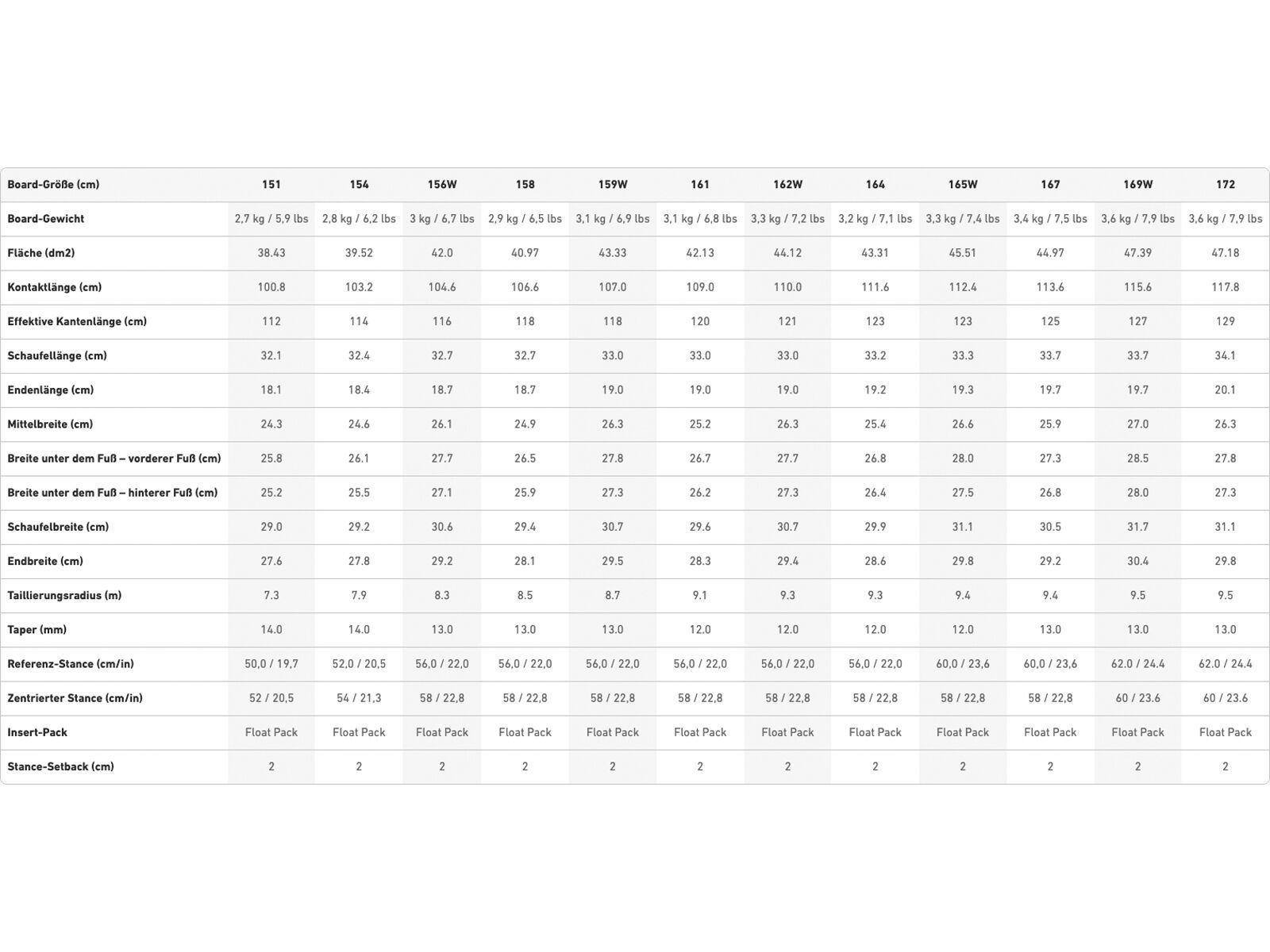Click the Stance-Setback (cm) row label
Viewport: 1270px width, 952px height.
pyautogui.click(x=60, y=766)
